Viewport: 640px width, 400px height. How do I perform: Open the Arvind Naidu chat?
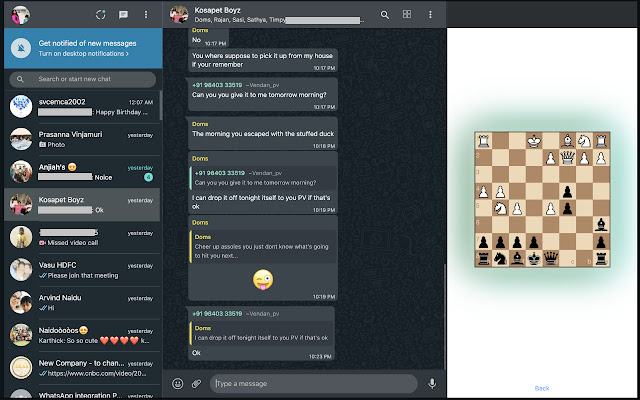click(83, 302)
